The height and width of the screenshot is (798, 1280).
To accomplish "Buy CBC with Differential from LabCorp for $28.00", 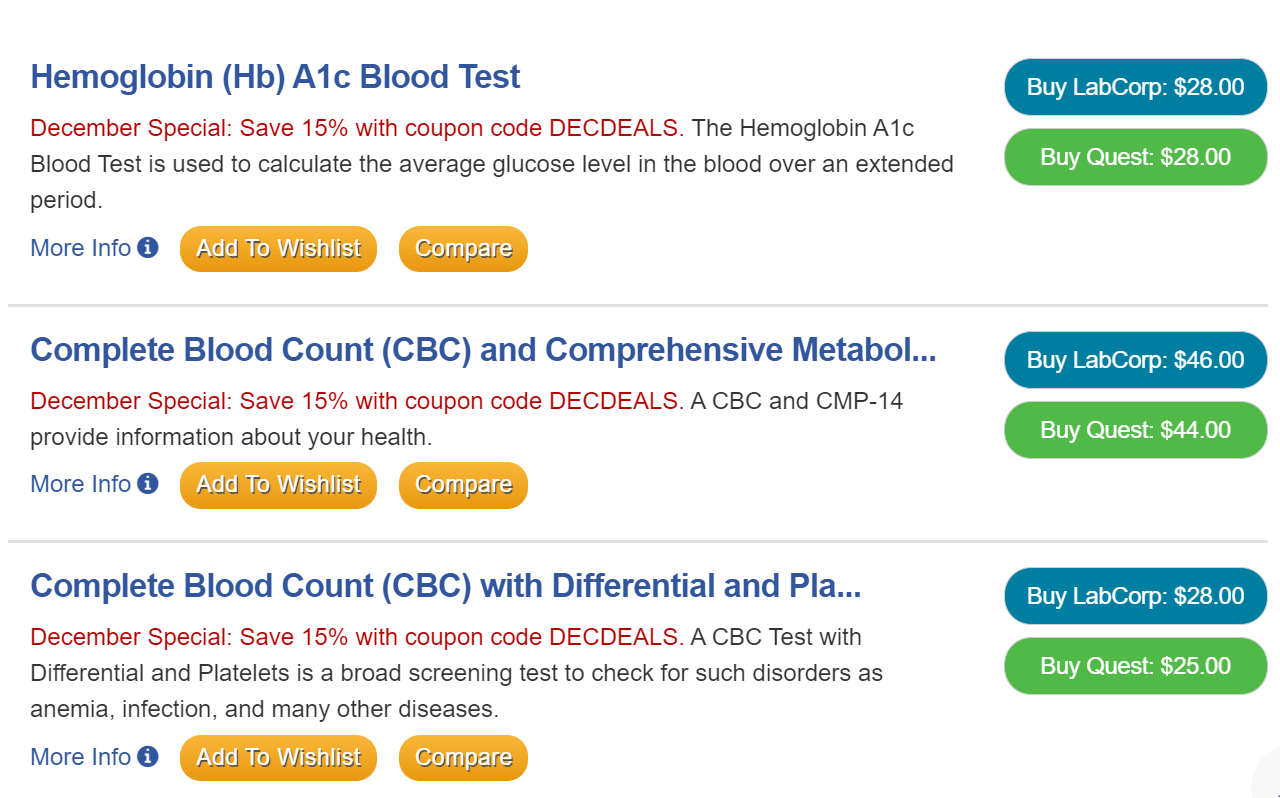I will click(x=1135, y=595).
